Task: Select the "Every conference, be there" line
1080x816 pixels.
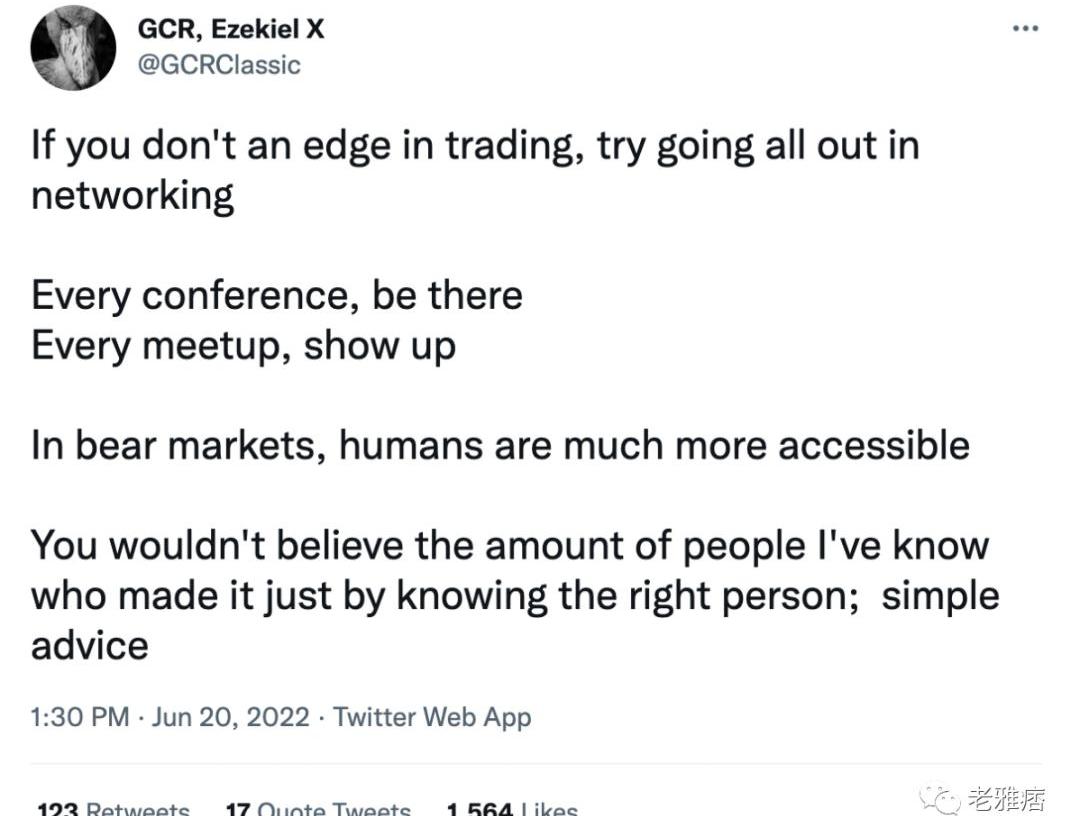Action: pyautogui.click(x=277, y=296)
